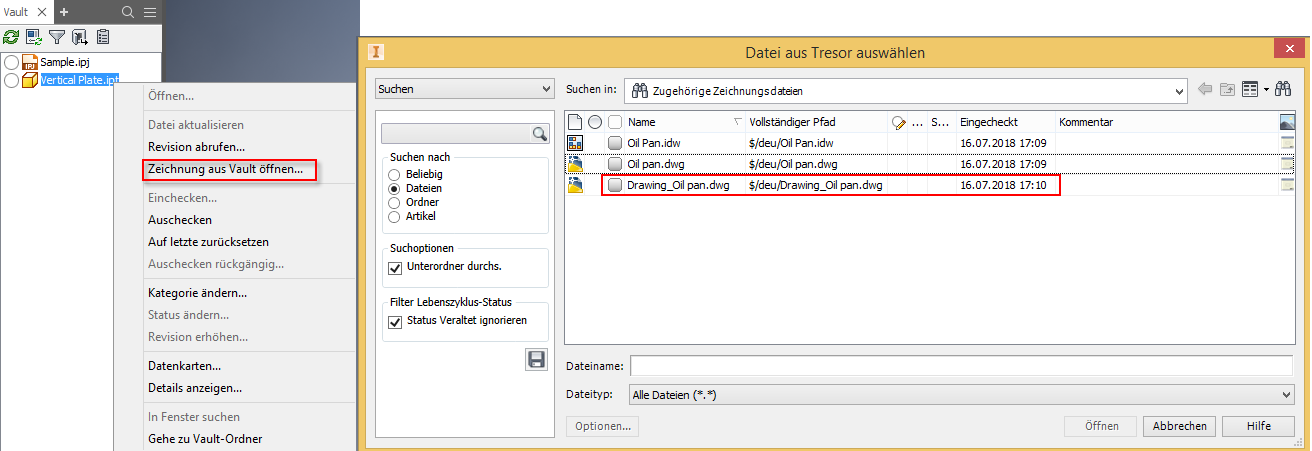1312x451 pixels.
Task: Choose Kategorie ändern in context menu
Action: (197, 293)
